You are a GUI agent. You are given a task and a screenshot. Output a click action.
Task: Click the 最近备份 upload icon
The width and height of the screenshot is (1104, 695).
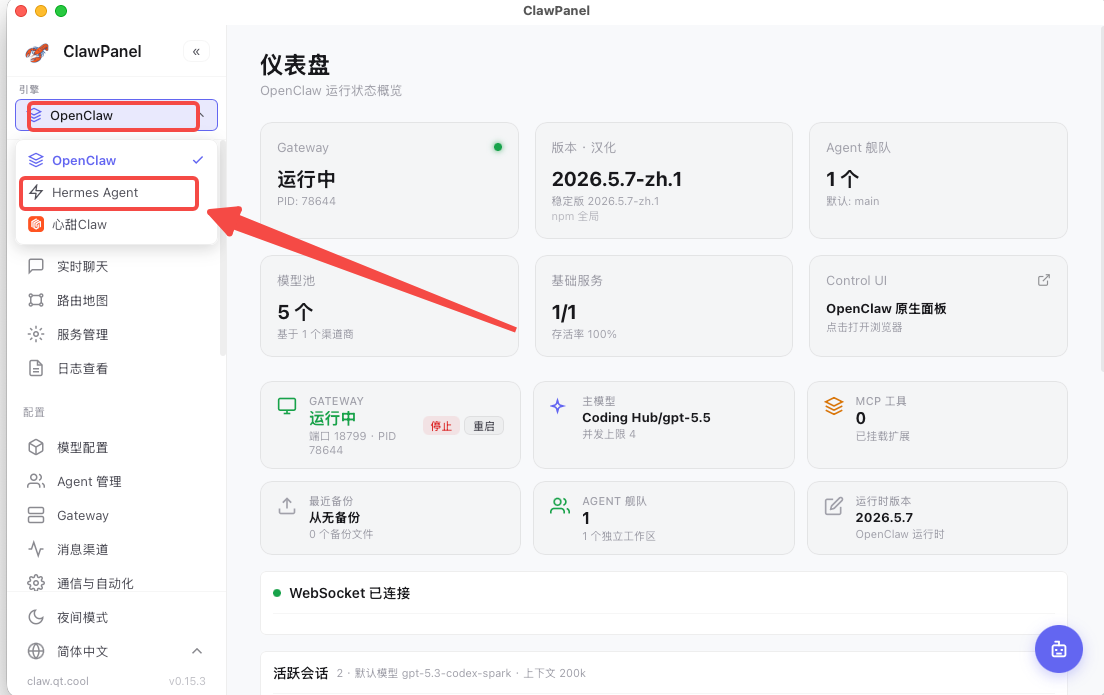[287, 506]
